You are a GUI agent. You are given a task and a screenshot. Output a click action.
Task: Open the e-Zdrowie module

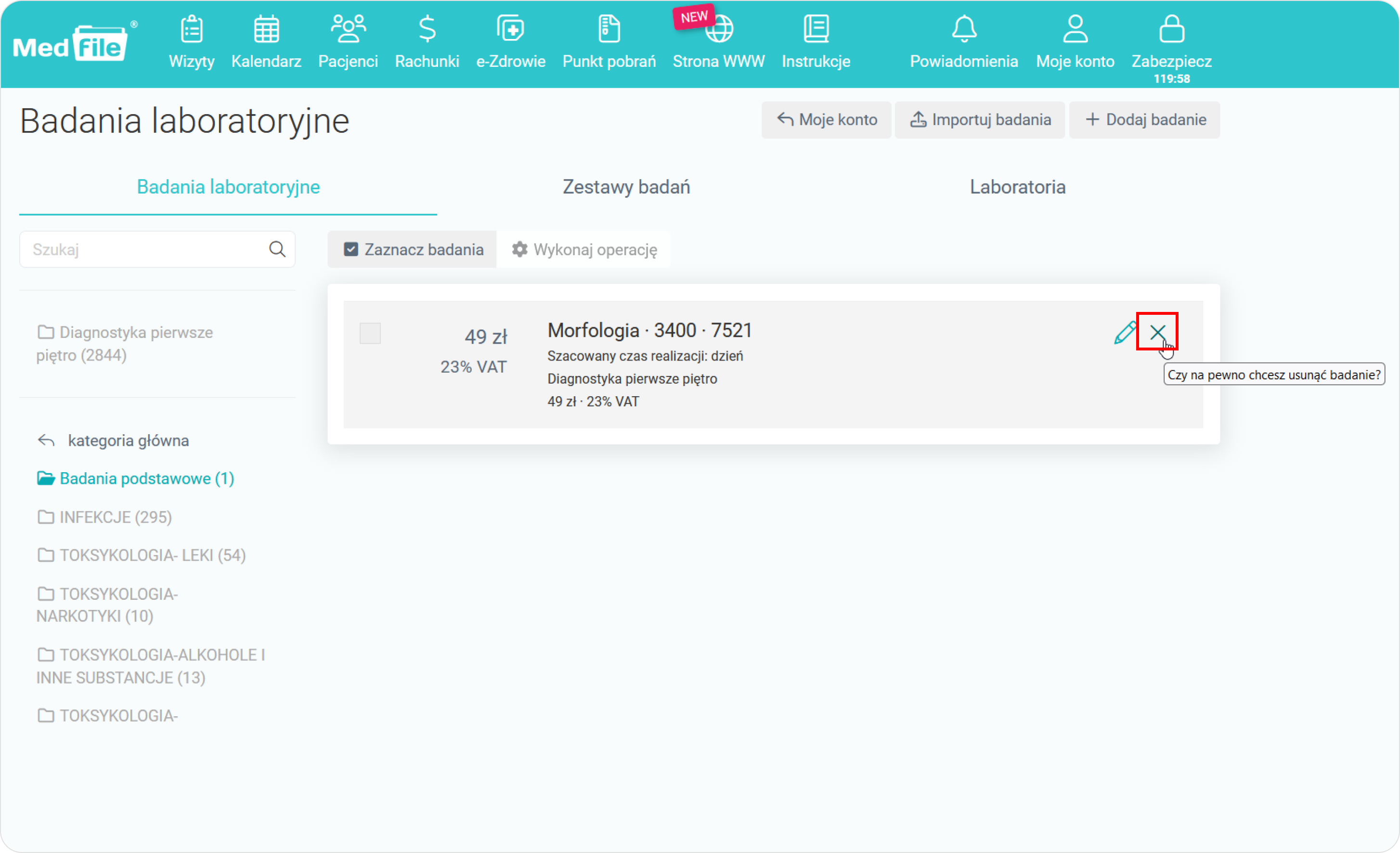click(510, 43)
